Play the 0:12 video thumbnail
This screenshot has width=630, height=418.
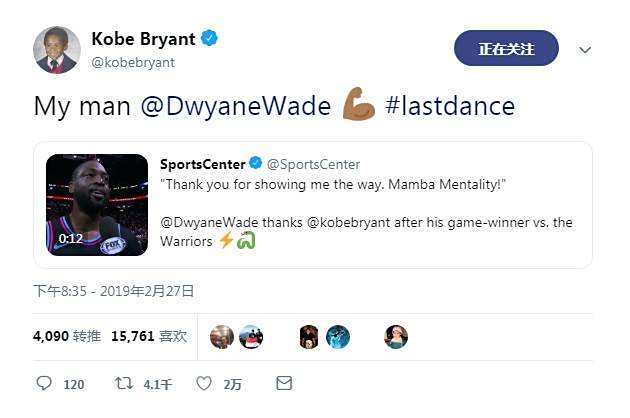pyautogui.click(x=97, y=205)
